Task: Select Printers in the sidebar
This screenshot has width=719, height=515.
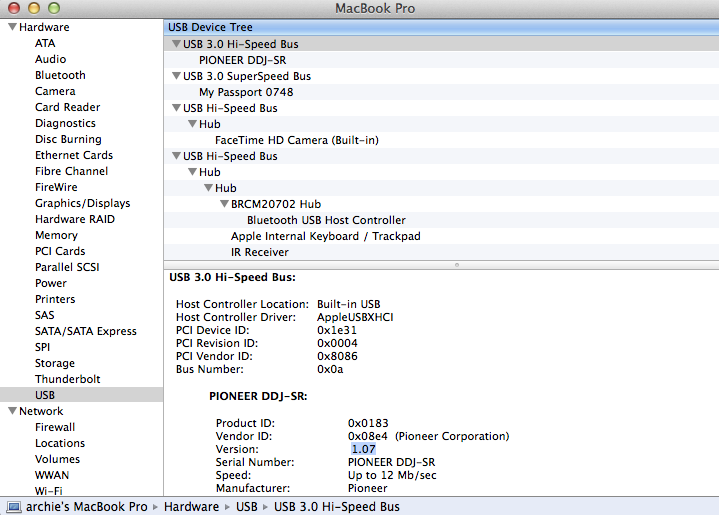Action: [55, 299]
